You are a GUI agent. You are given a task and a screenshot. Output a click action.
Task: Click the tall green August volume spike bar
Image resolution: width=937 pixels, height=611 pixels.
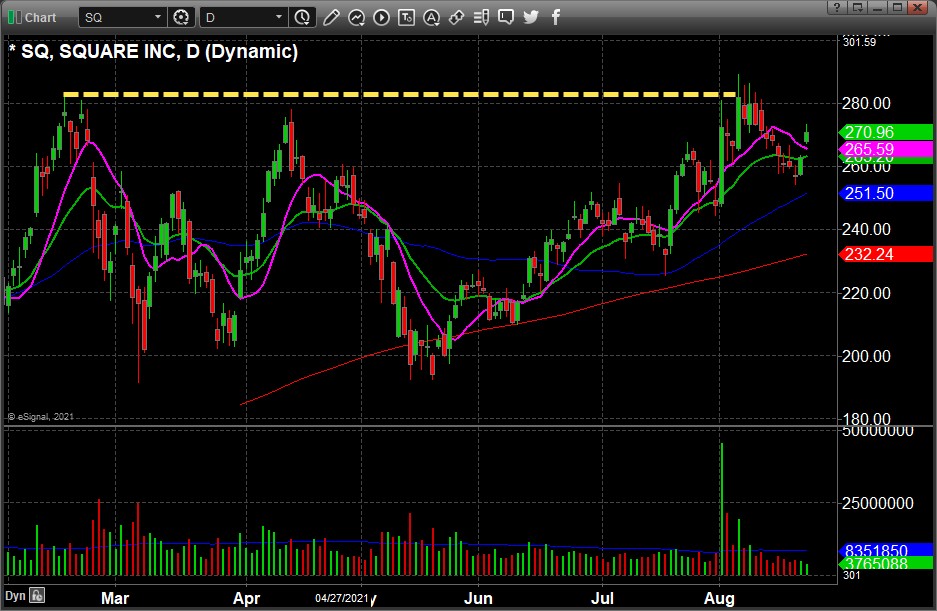pyautogui.click(x=722, y=509)
